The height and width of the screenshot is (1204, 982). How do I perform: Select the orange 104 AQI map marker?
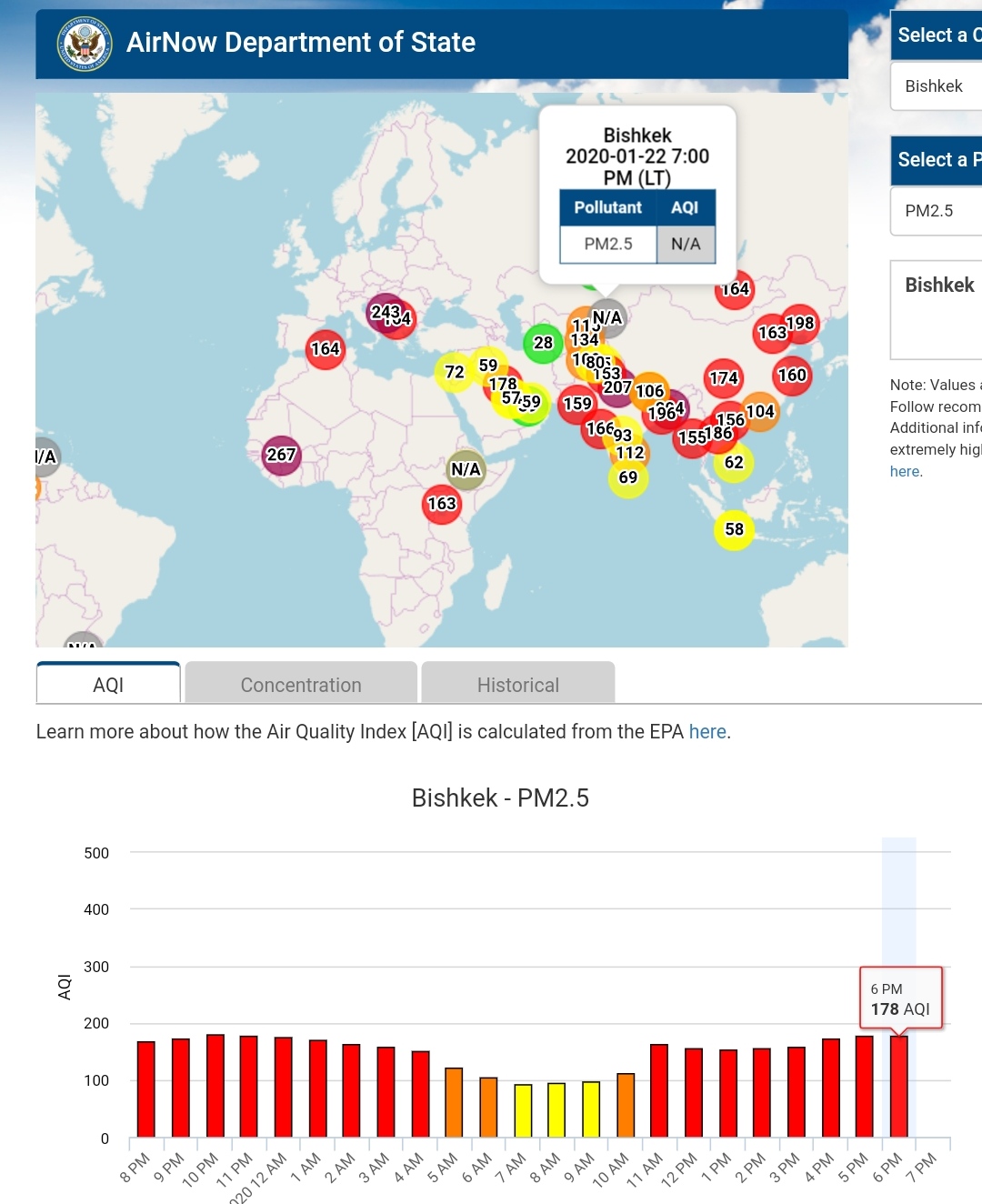(761, 411)
